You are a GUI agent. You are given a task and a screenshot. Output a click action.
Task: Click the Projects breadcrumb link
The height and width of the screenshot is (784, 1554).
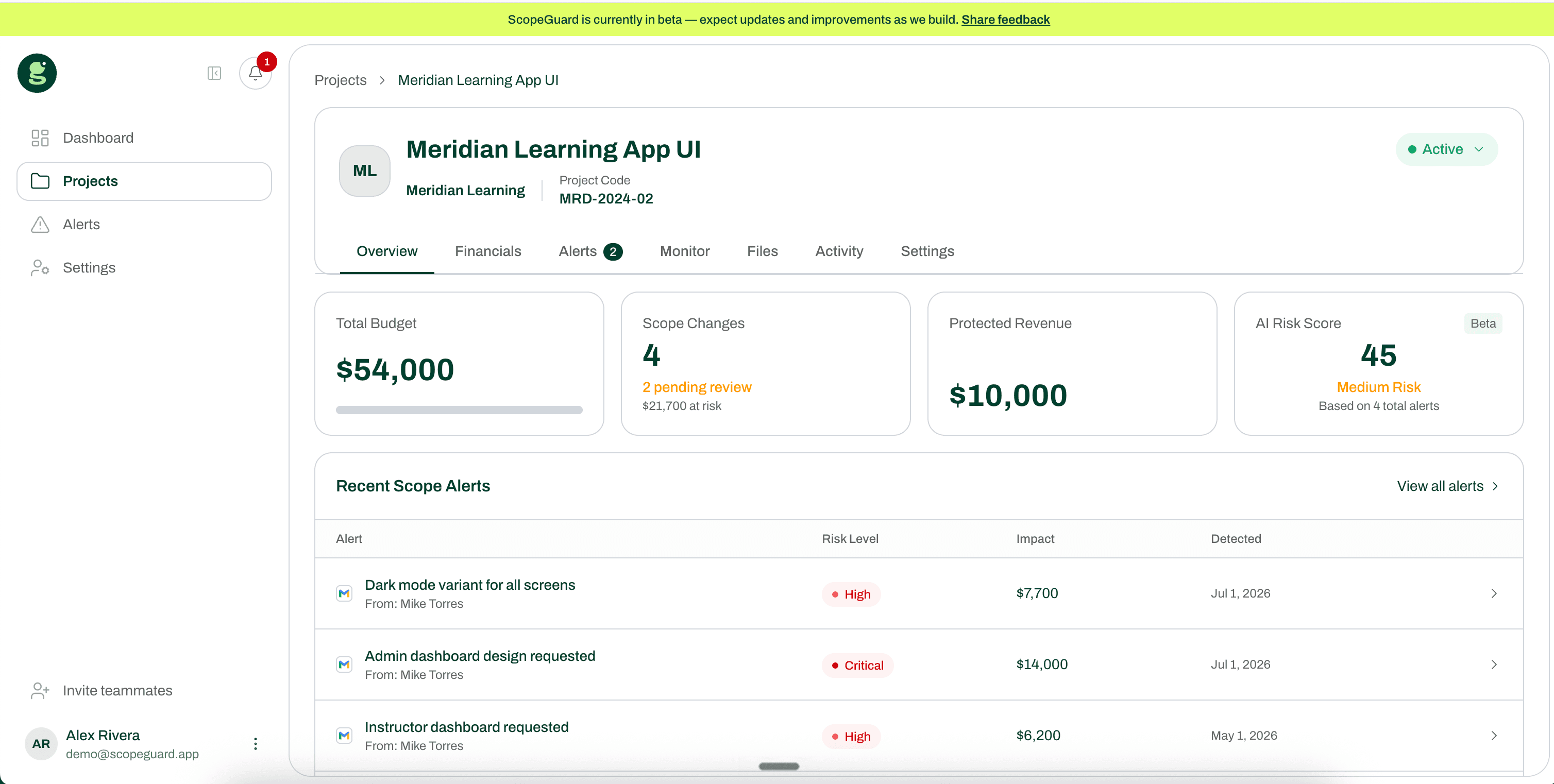click(x=340, y=80)
